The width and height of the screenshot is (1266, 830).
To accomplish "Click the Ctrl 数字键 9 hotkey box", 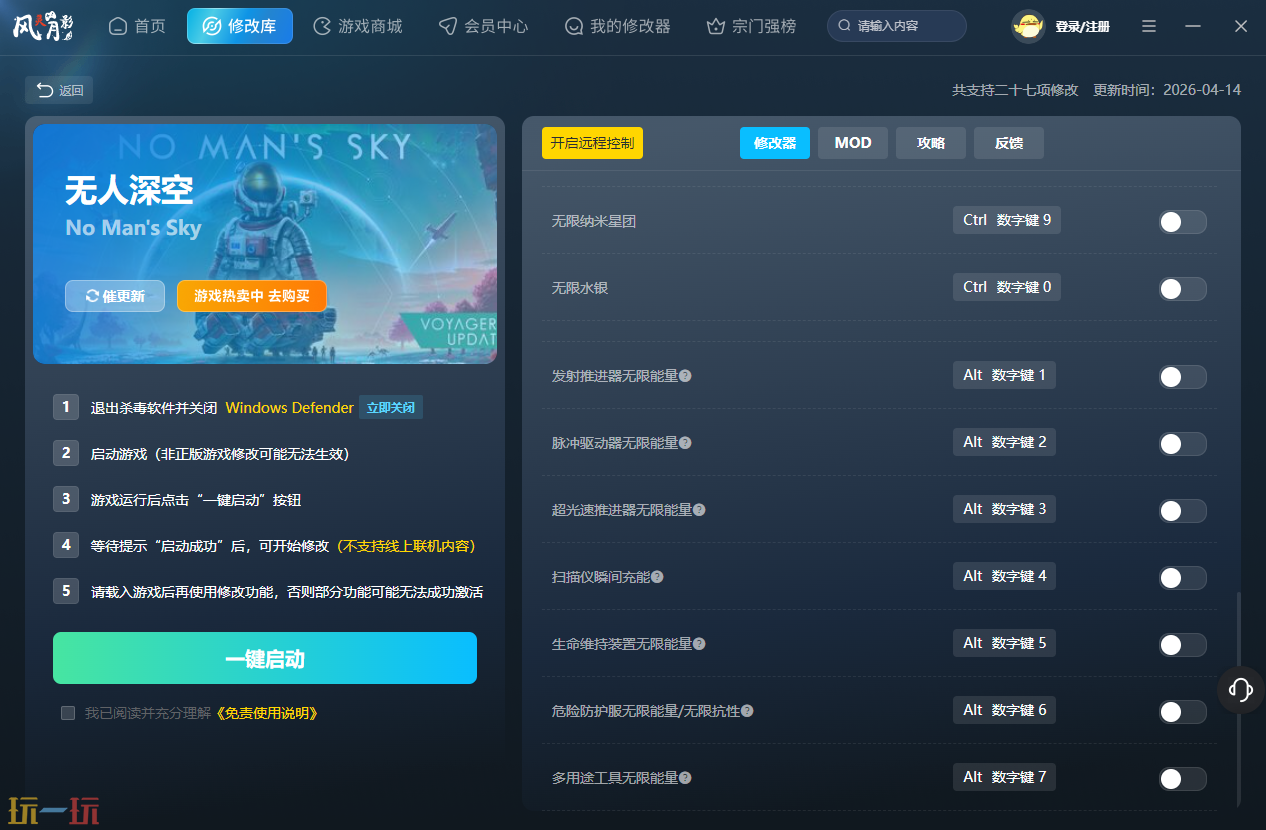I will click(x=1007, y=220).
